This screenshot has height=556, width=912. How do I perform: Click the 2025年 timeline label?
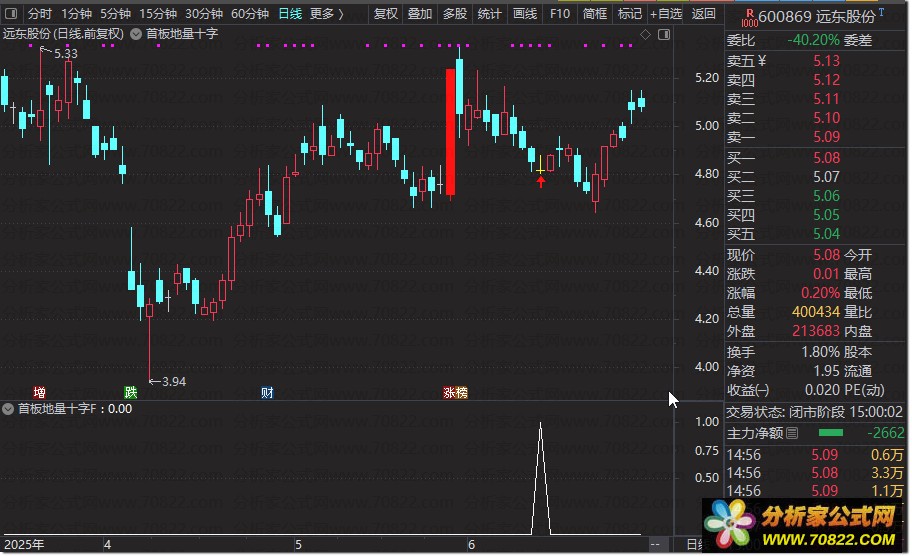pyautogui.click(x=24, y=545)
